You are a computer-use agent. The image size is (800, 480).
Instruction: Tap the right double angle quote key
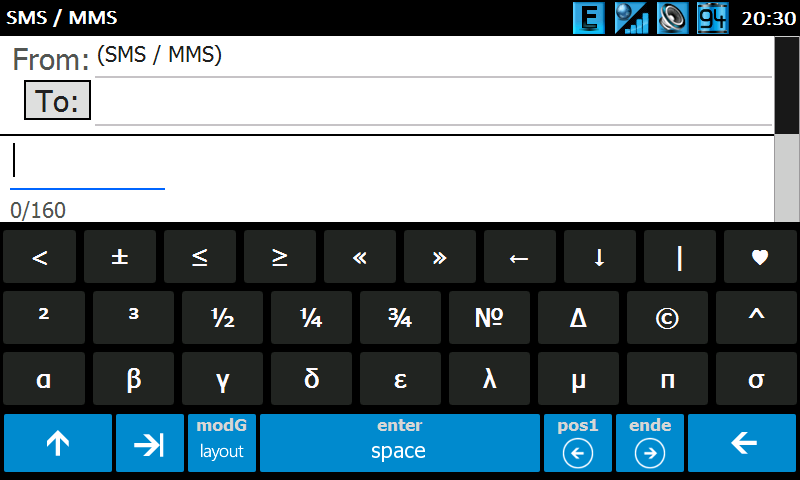(440, 257)
